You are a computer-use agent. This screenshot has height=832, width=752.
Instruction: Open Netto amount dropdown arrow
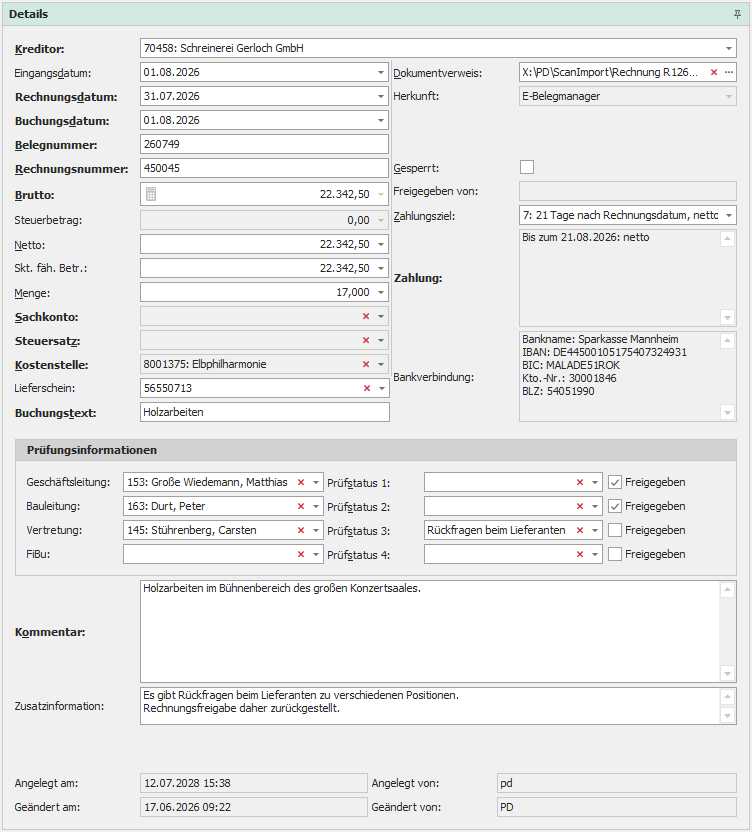(381, 244)
